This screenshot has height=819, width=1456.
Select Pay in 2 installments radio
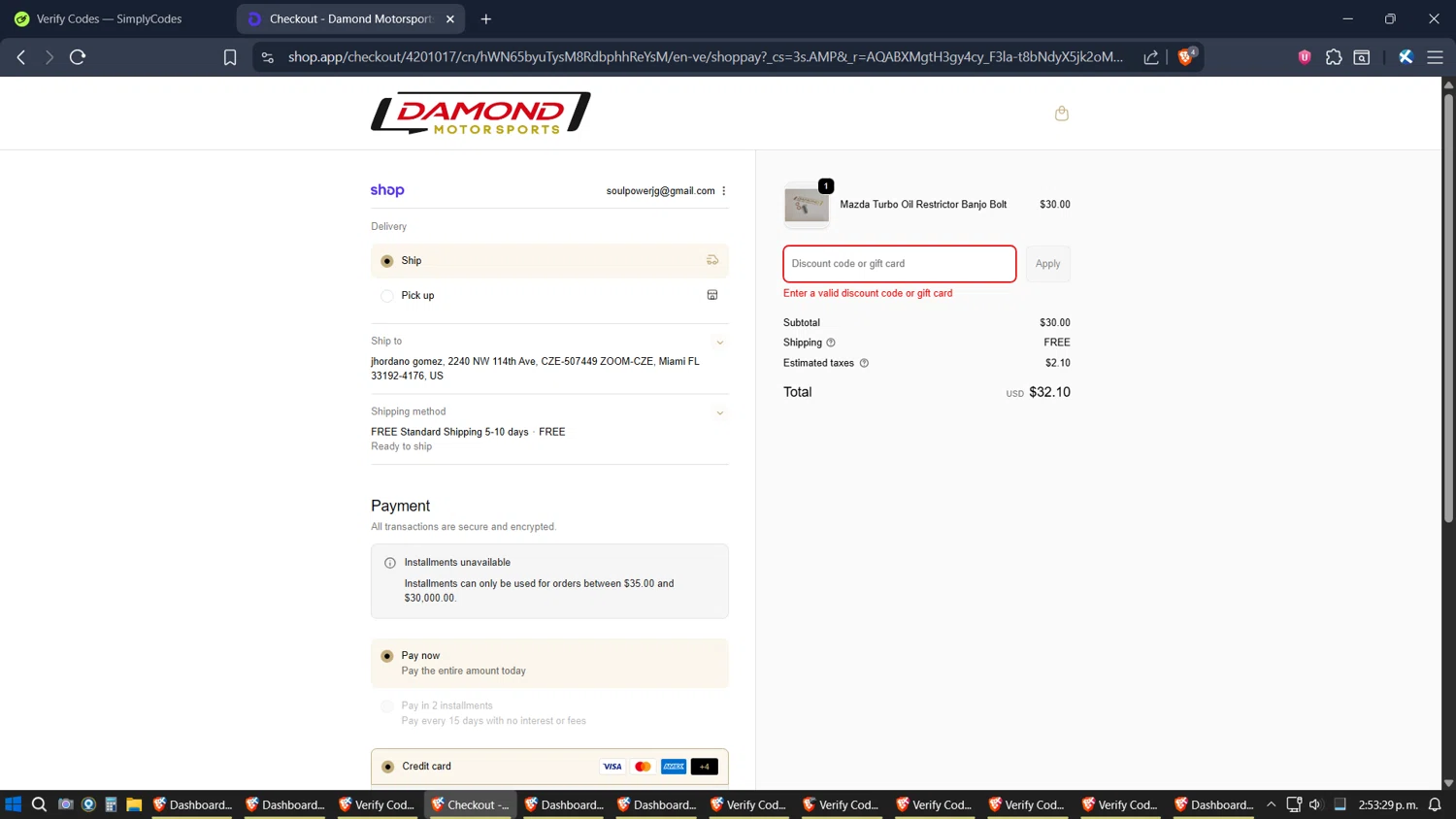(x=387, y=706)
